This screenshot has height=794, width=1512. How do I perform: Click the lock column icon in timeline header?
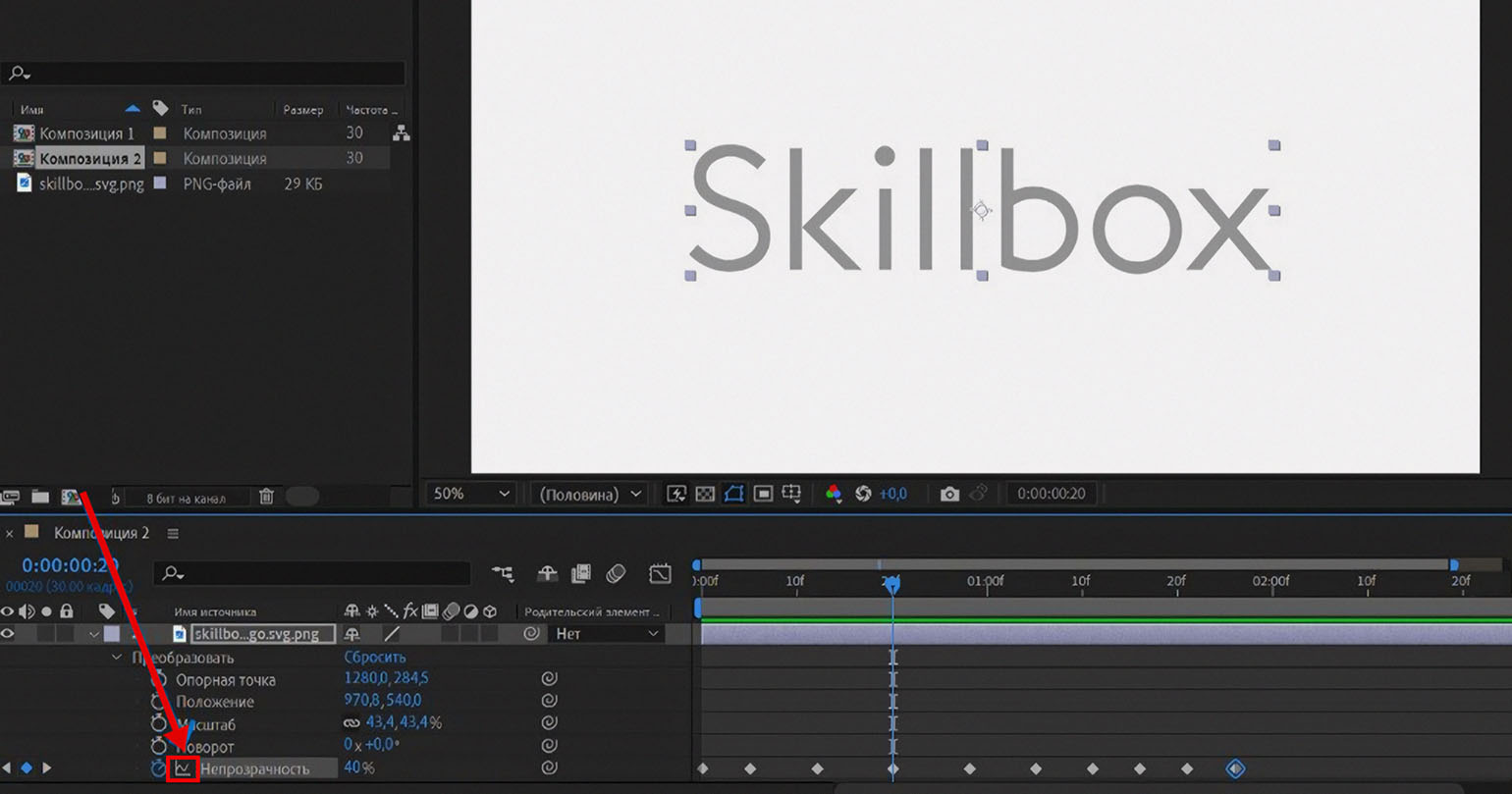67,611
